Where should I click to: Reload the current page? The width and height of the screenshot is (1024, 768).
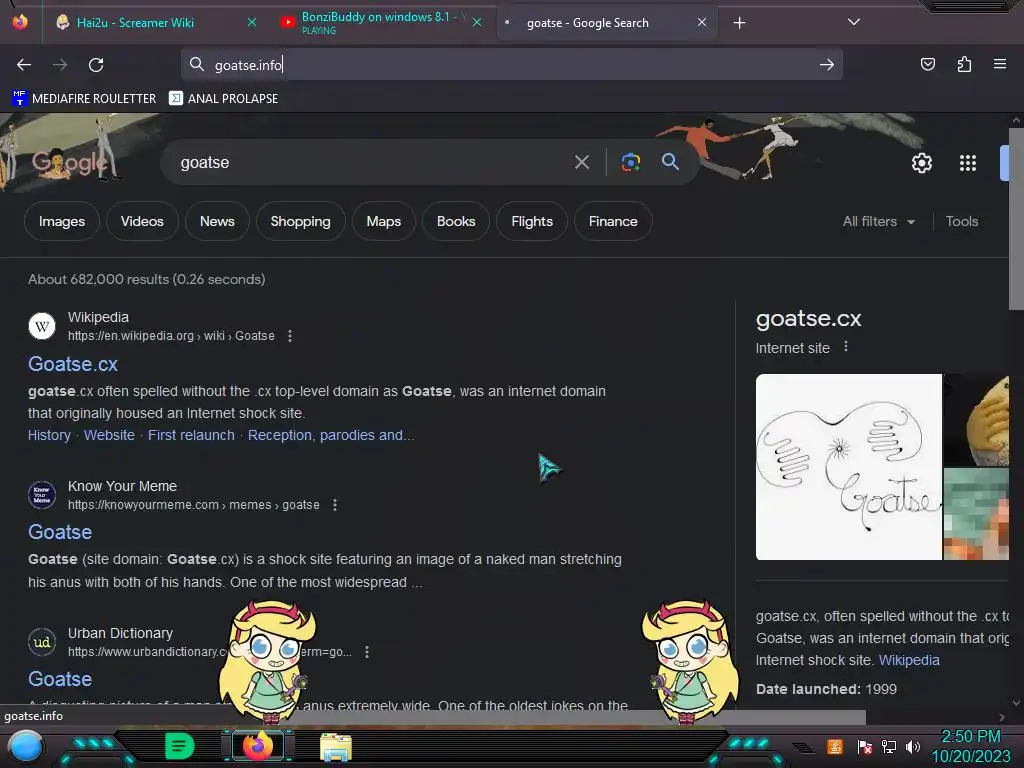click(96, 65)
